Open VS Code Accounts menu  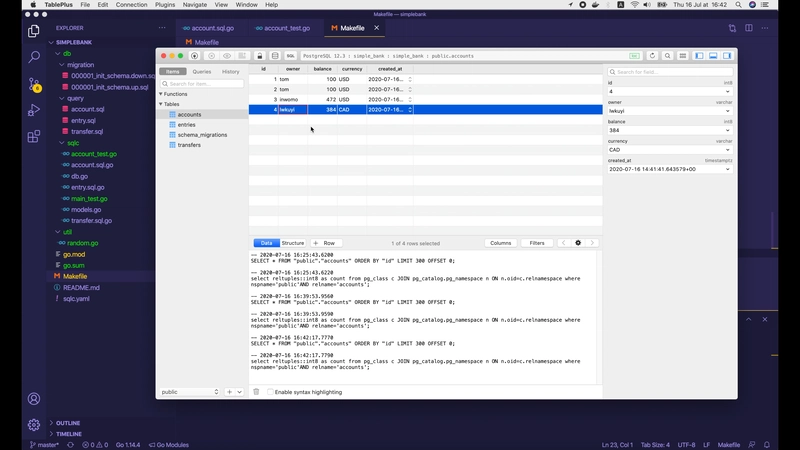click(34, 399)
